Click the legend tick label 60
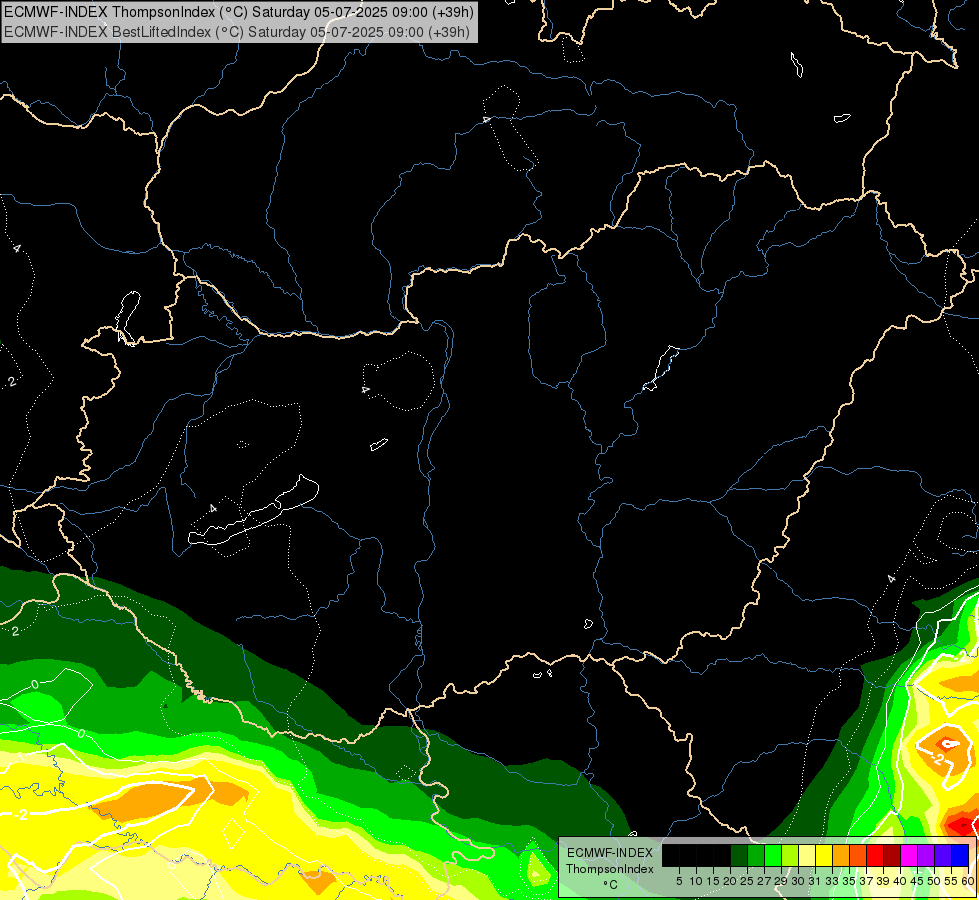This screenshot has height=900, width=979. pos(968,881)
